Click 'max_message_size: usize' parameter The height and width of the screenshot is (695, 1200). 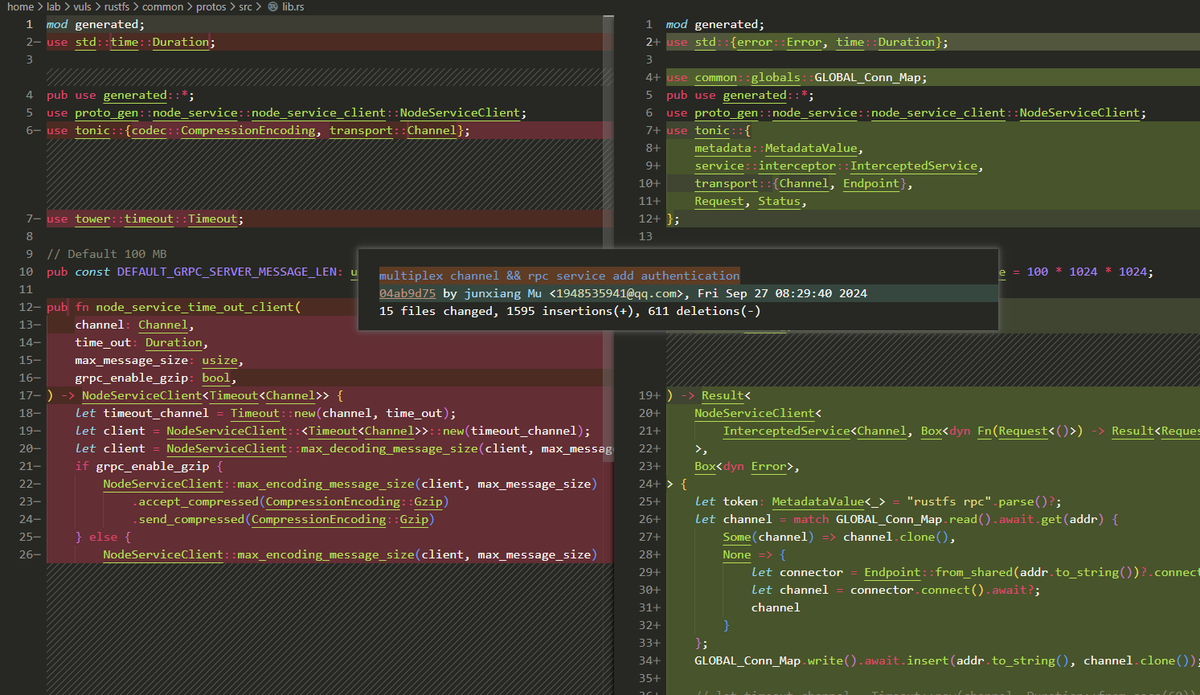[158, 360]
